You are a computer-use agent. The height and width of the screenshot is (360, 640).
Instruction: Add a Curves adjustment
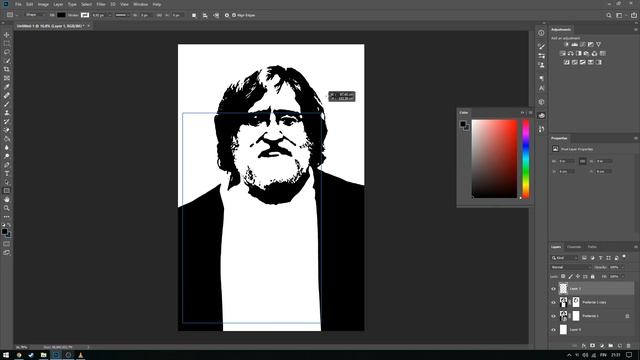(583, 44)
